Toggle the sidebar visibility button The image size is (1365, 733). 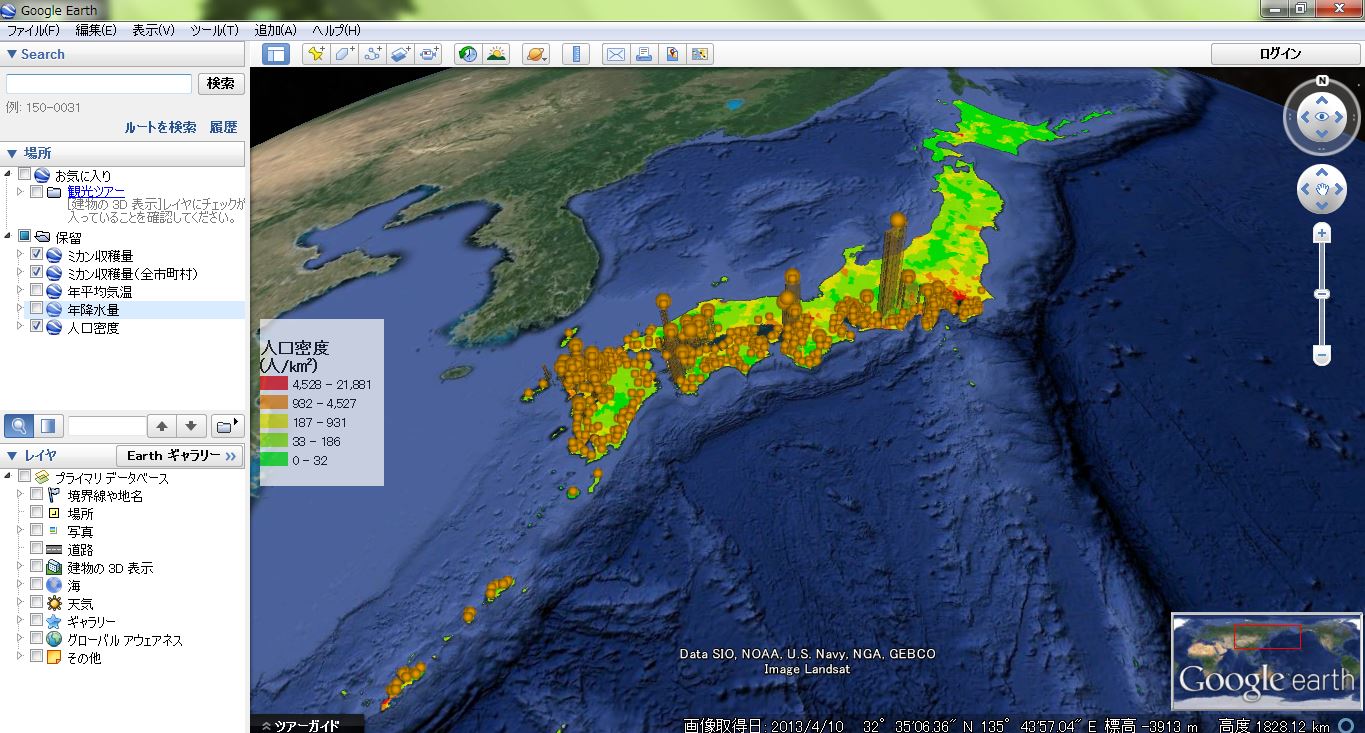click(275, 54)
